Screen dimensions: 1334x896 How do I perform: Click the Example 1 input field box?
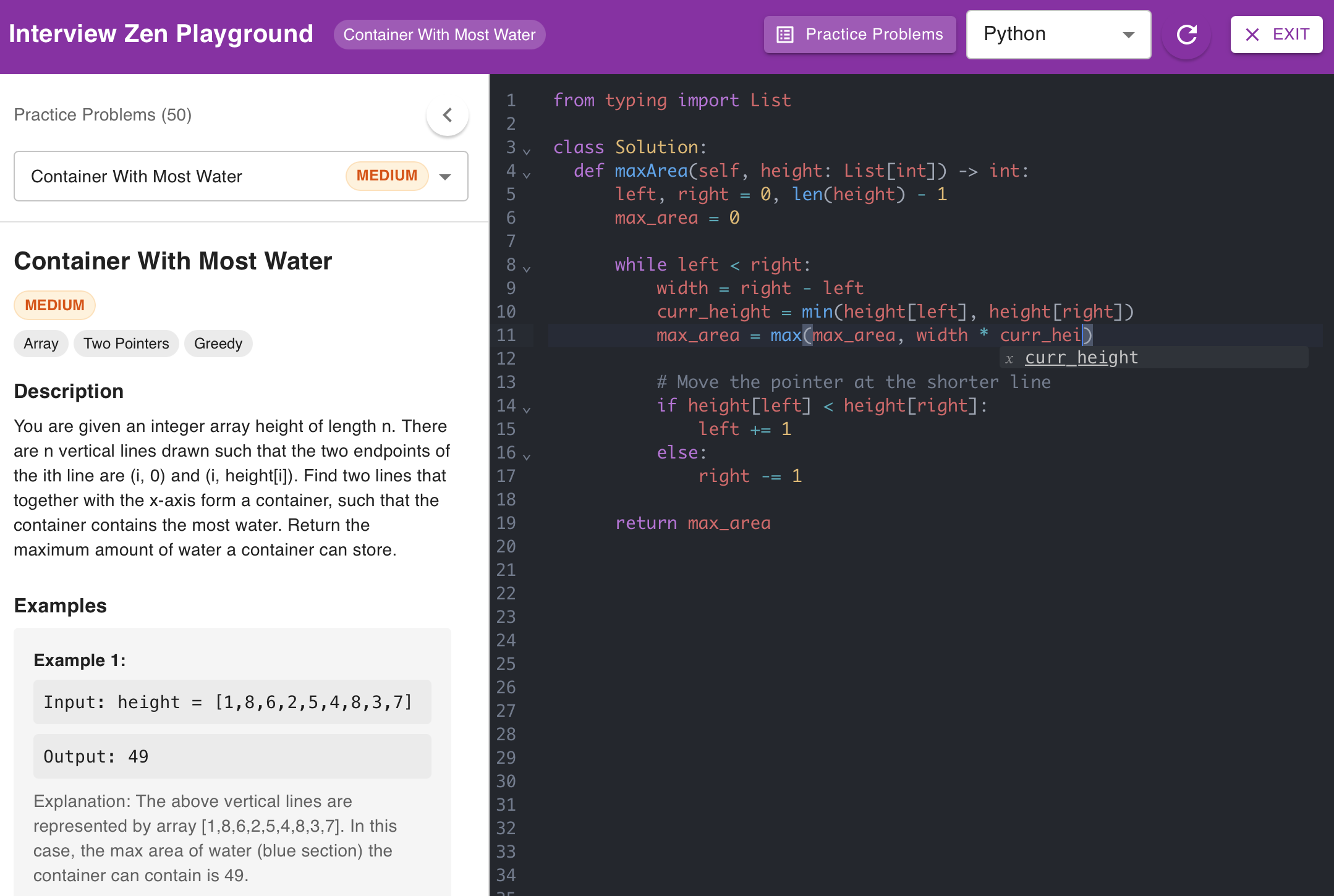(x=232, y=702)
